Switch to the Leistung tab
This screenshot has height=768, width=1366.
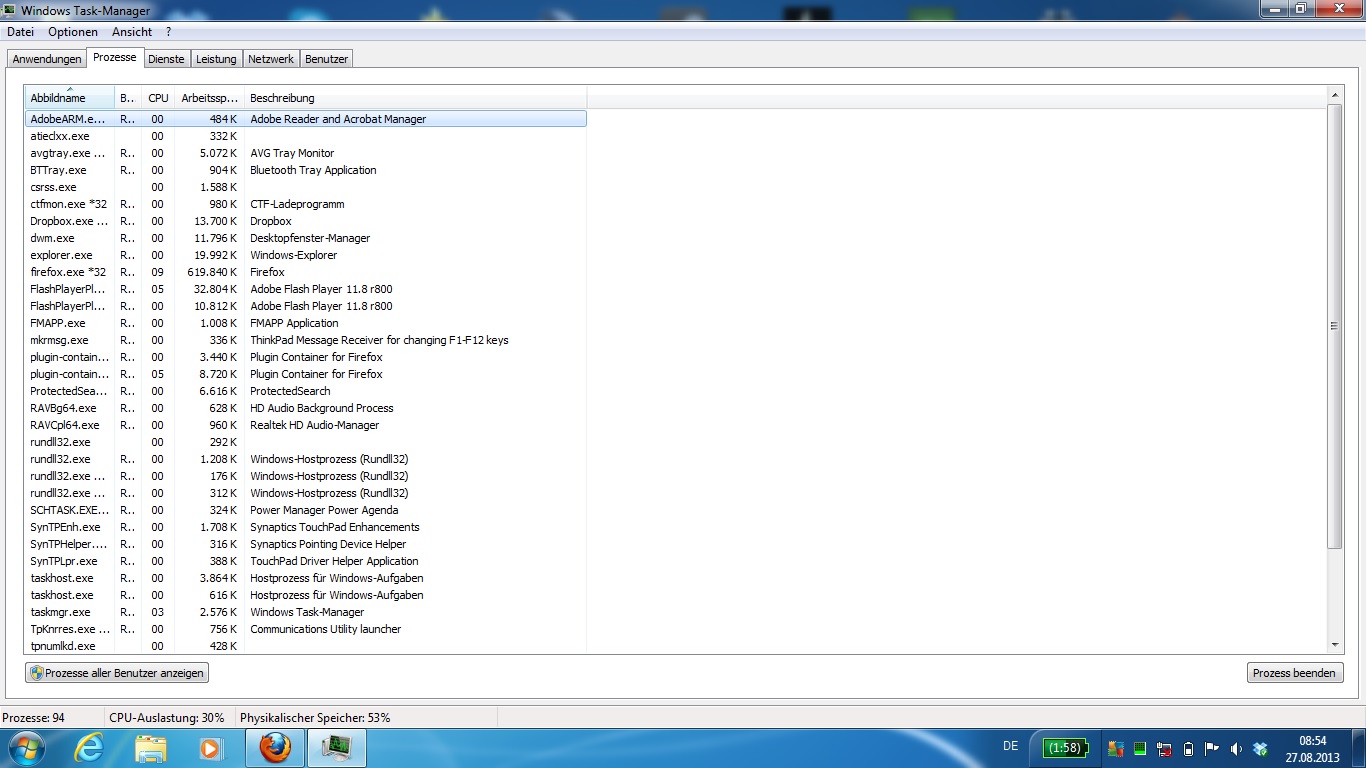[x=216, y=59]
